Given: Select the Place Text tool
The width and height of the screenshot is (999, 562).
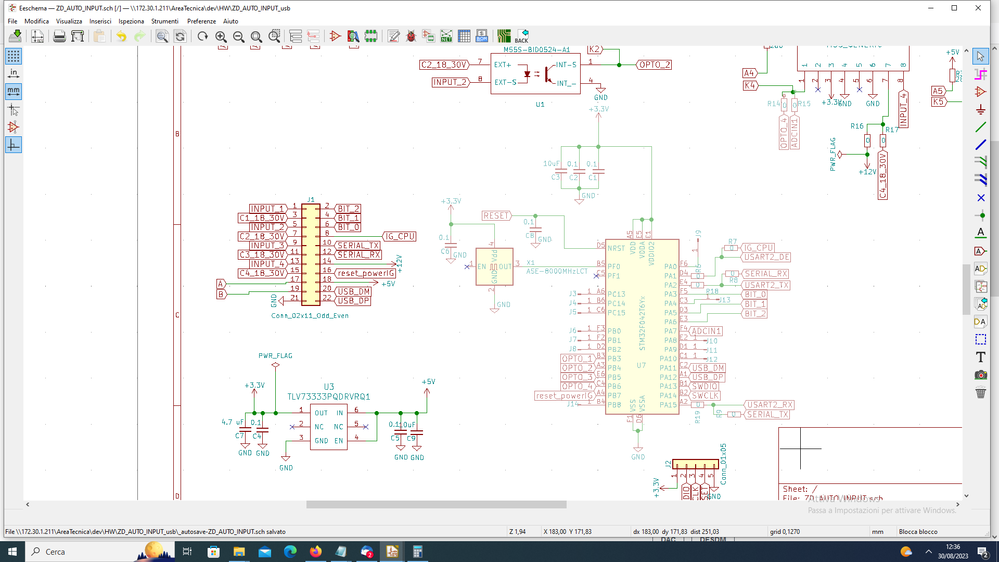Looking at the screenshot, I should pos(981,357).
